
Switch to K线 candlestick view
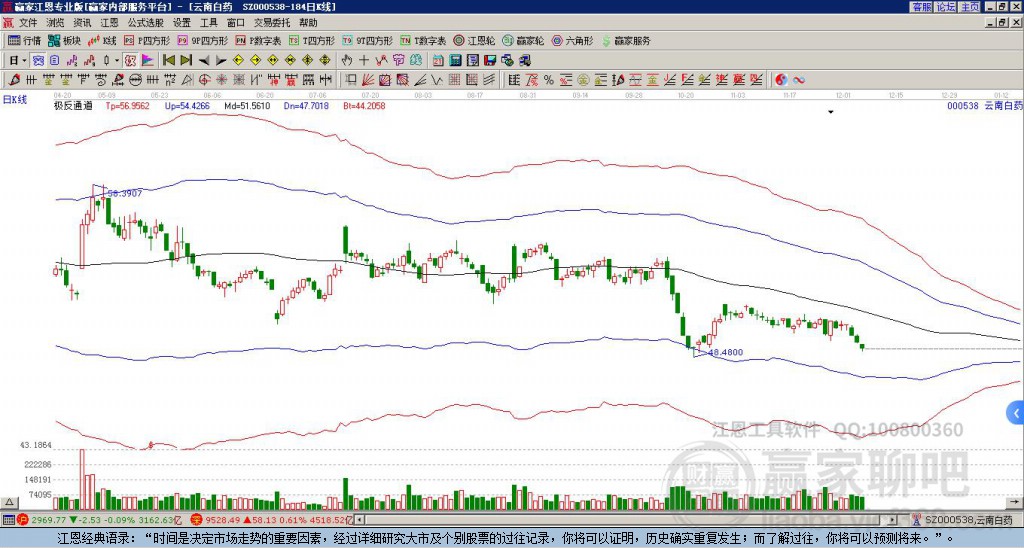(x=102, y=40)
